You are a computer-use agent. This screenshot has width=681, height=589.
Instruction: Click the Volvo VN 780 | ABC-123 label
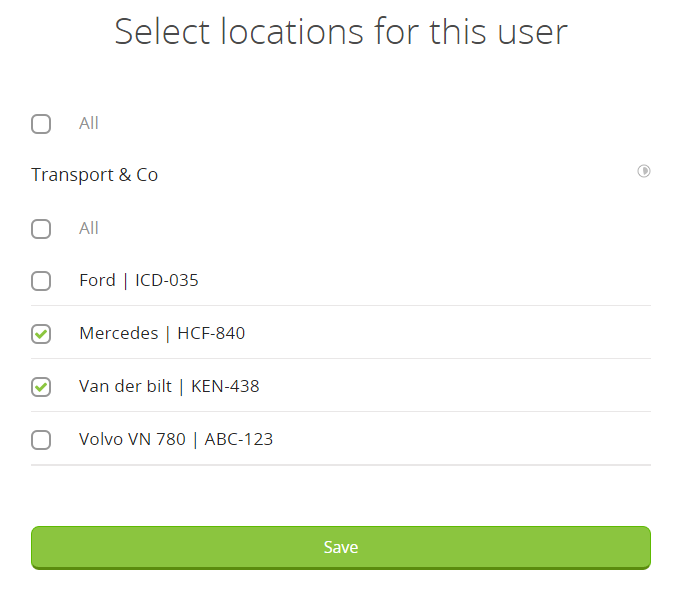176,440
